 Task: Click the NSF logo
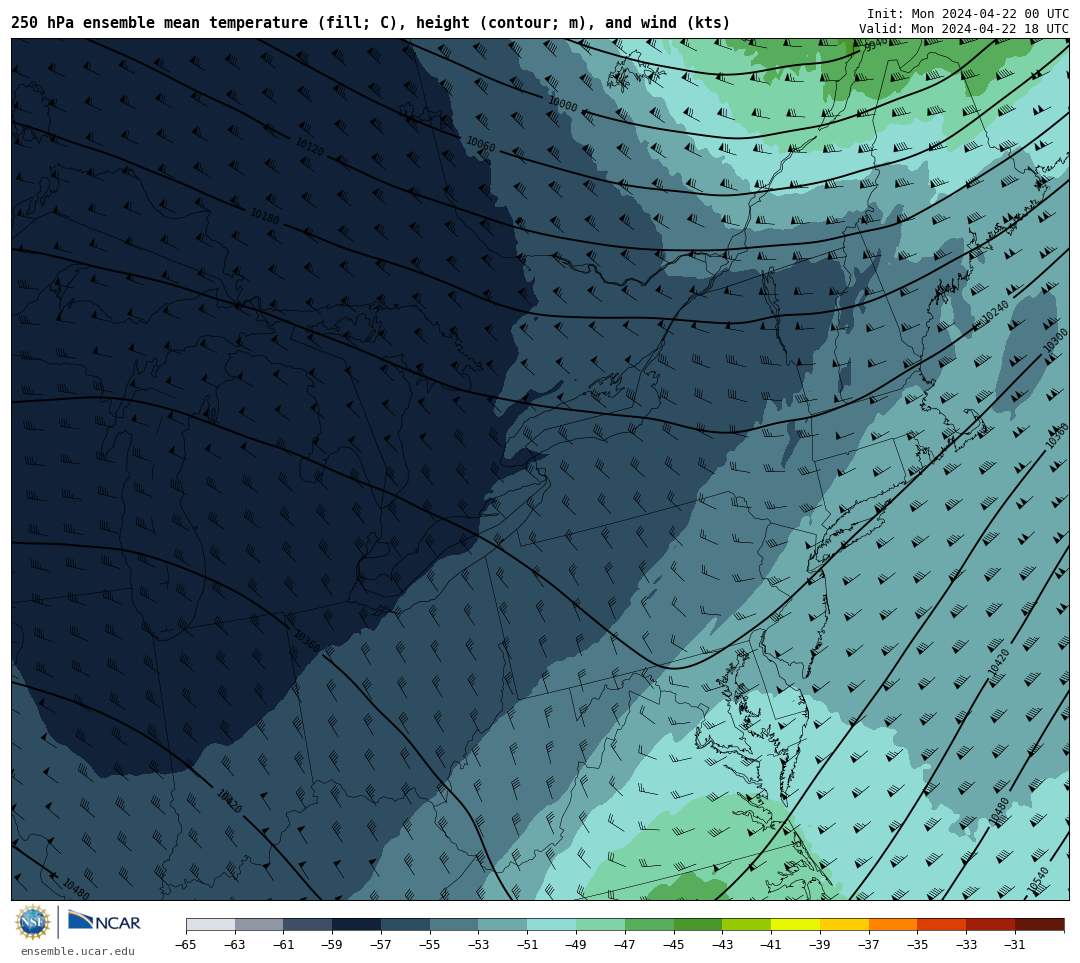pos(33,922)
